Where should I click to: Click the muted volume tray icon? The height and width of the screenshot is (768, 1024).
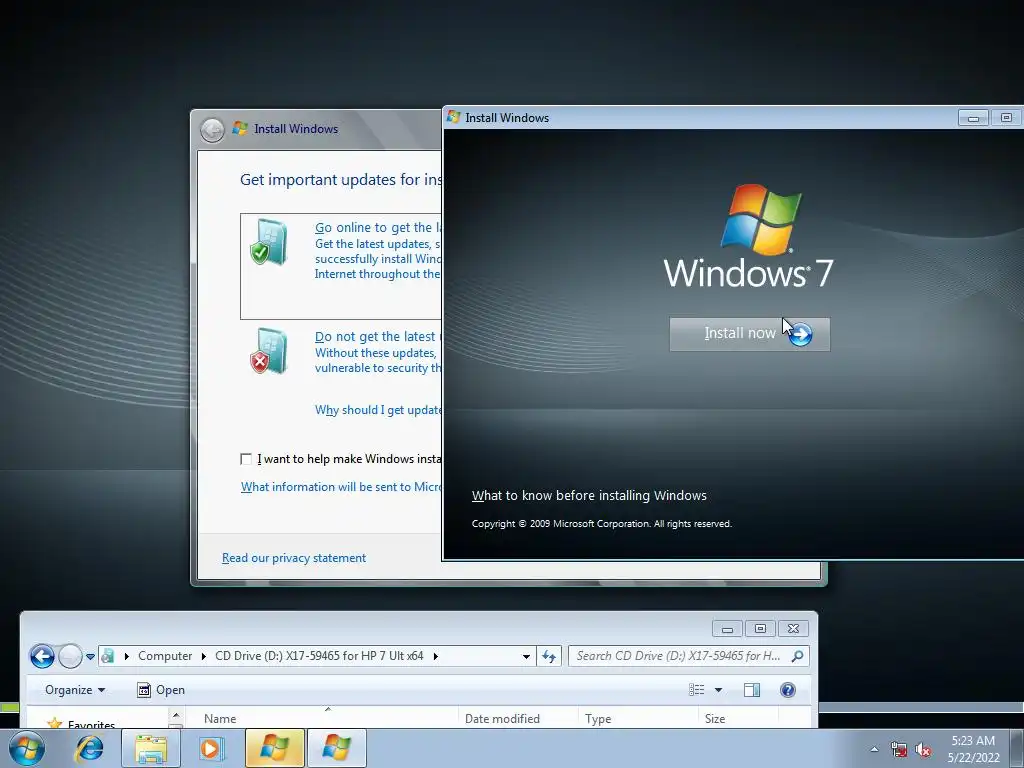click(x=923, y=750)
